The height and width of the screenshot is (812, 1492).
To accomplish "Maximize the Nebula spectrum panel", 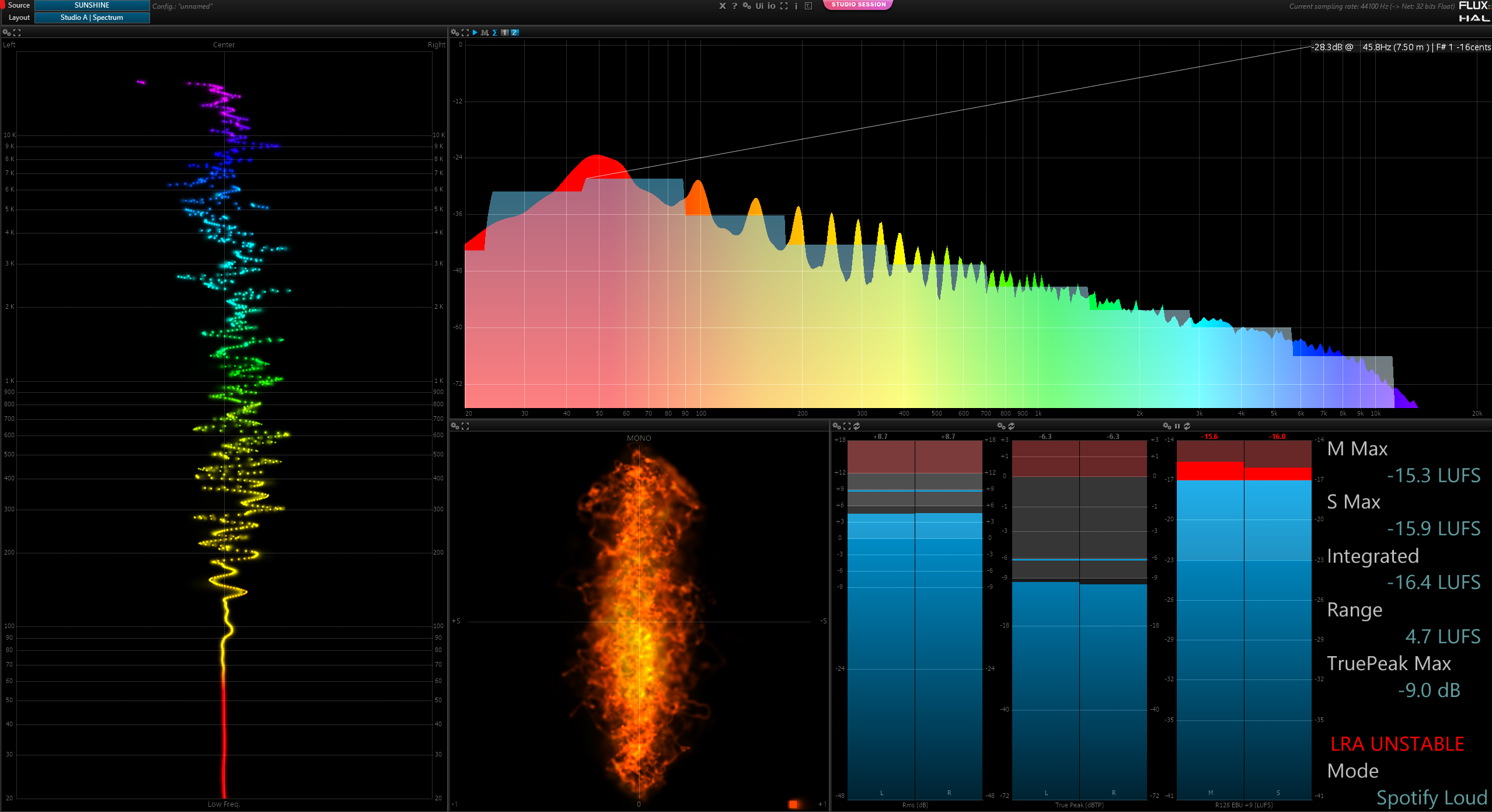I will (17, 33).
